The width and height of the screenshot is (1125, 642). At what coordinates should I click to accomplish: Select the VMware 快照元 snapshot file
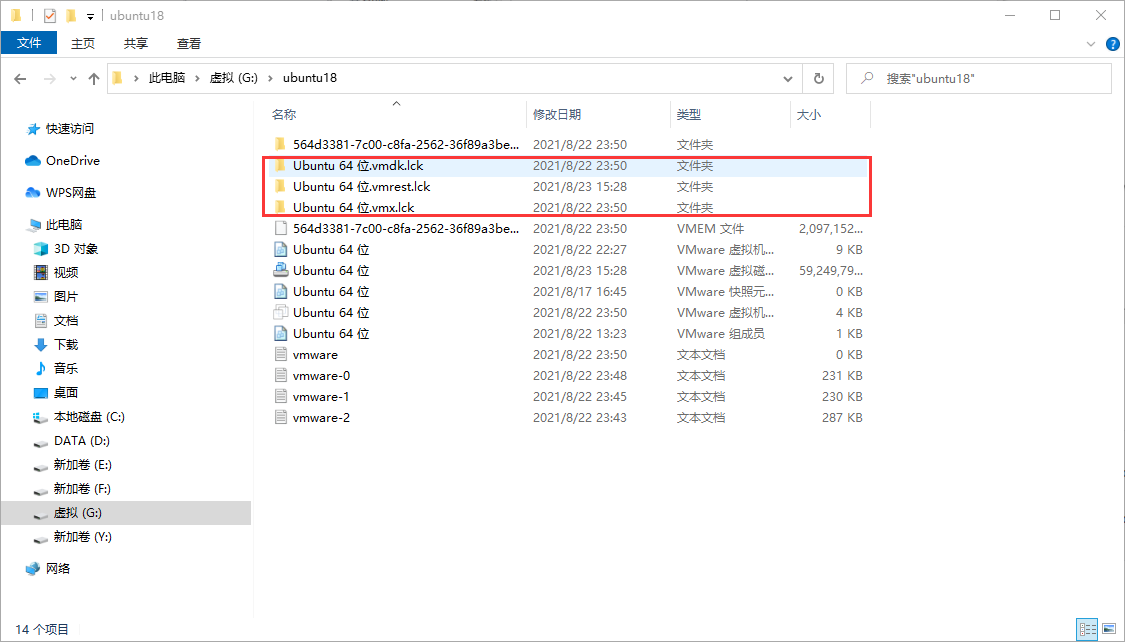tap(567, 291)
